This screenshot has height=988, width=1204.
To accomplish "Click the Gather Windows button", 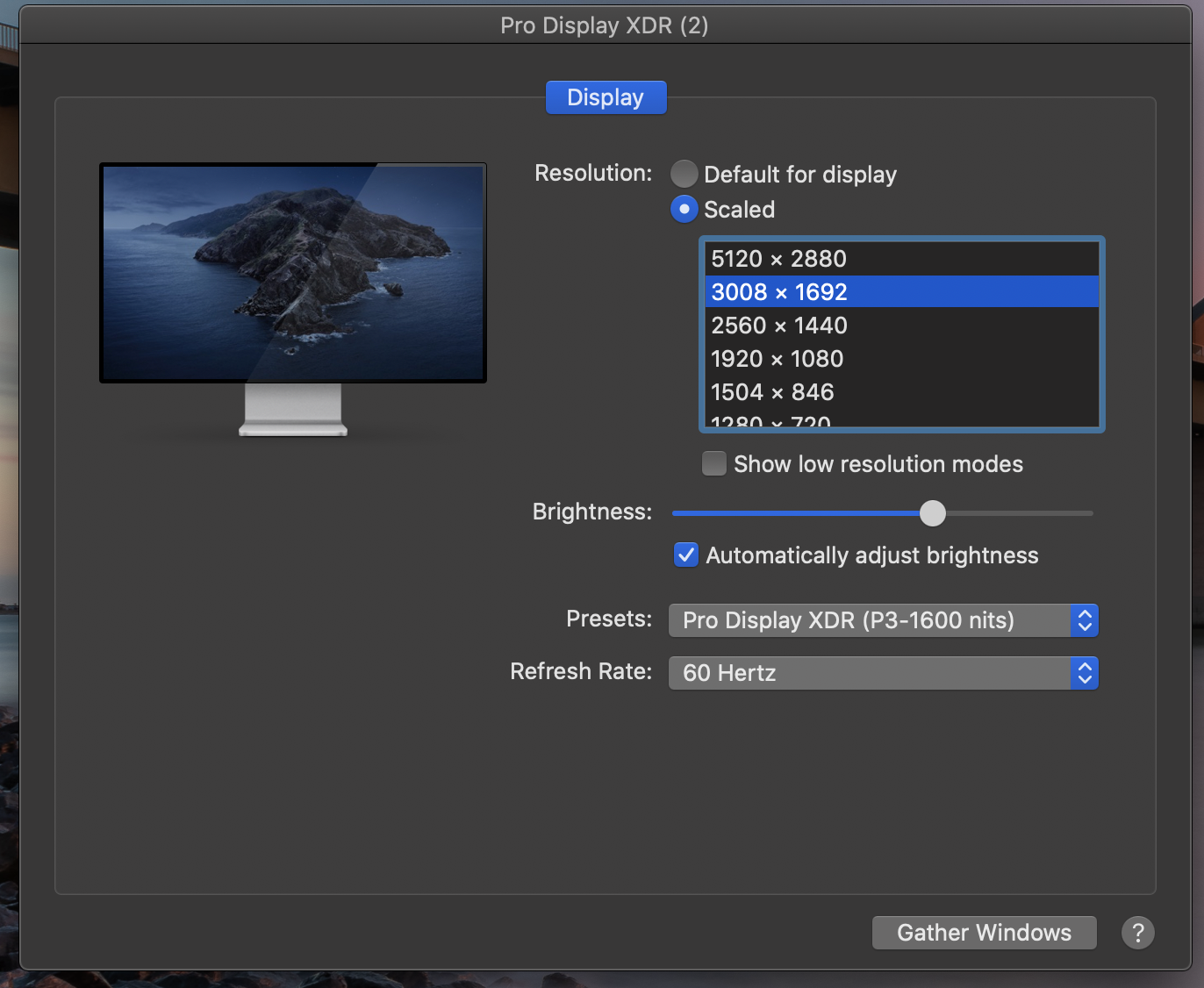I will tap(984, 933).
